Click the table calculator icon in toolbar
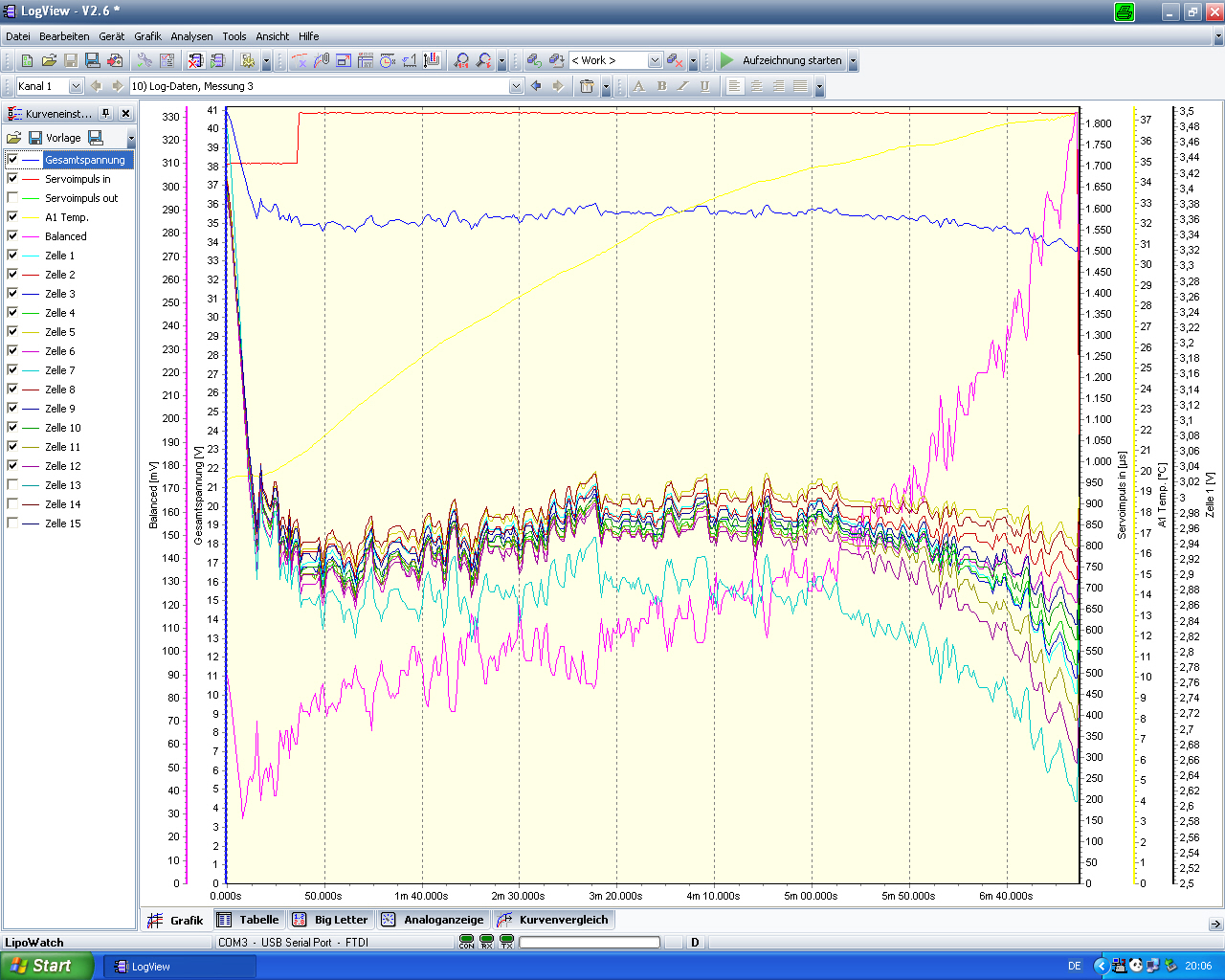 366,60
